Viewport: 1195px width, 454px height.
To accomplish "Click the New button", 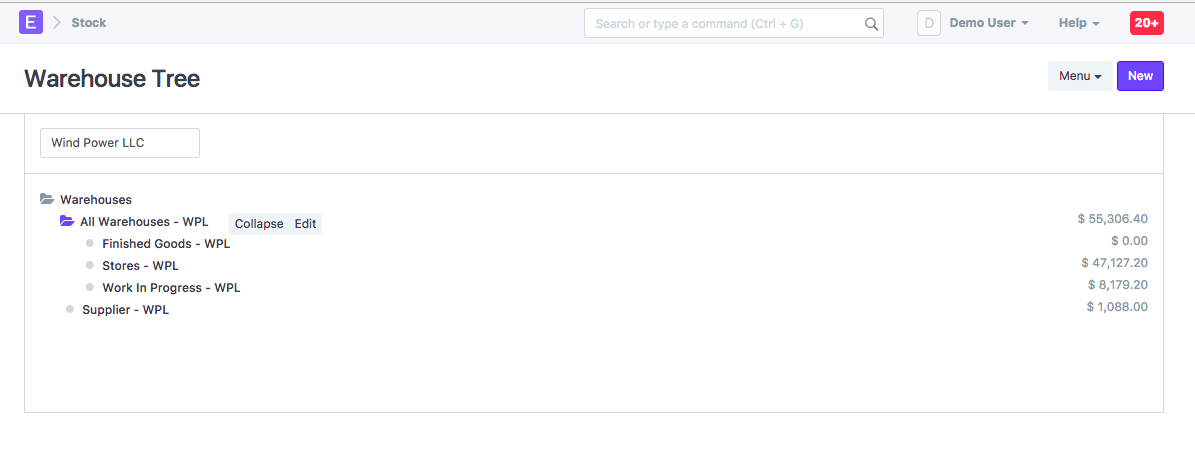I will tap(1140, 76).
